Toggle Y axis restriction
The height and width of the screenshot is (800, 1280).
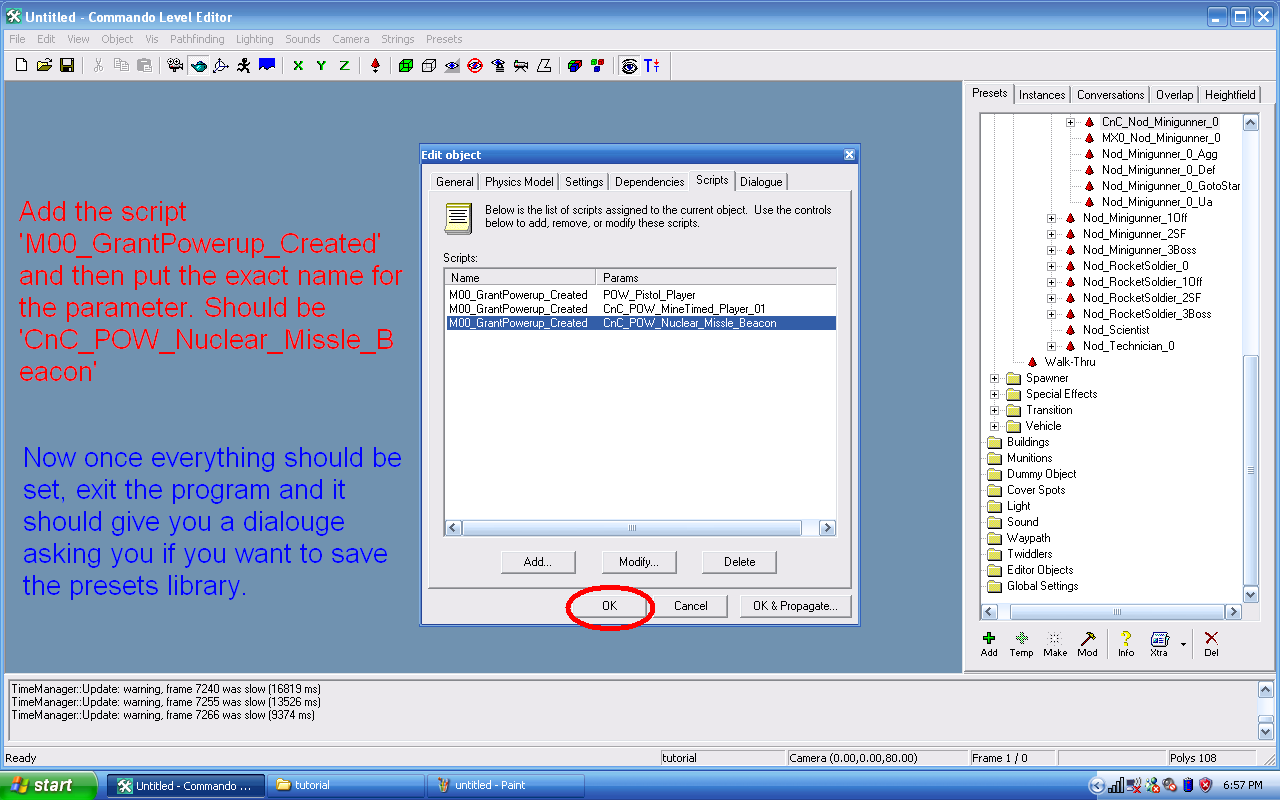[x=321, y=66]
